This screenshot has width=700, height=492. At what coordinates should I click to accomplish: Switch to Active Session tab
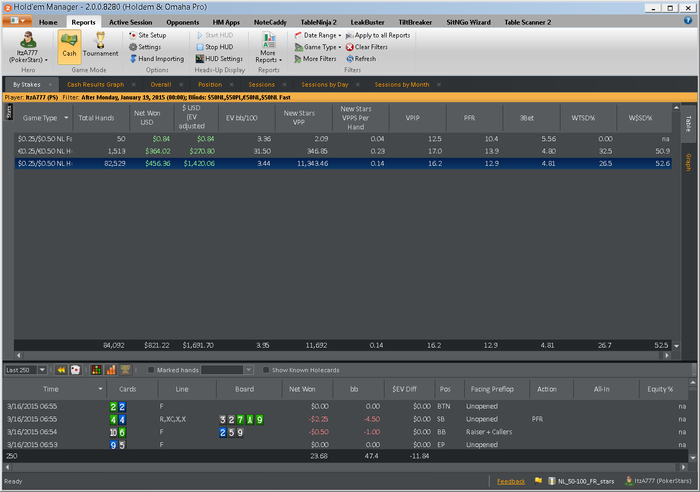(x=130, y=22)
